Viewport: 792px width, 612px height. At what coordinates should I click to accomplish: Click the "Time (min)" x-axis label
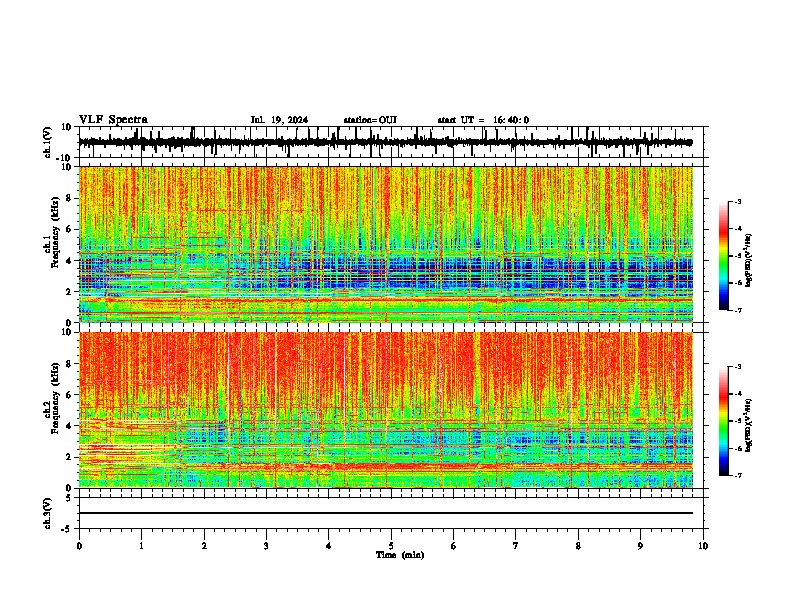coord(400,555)
